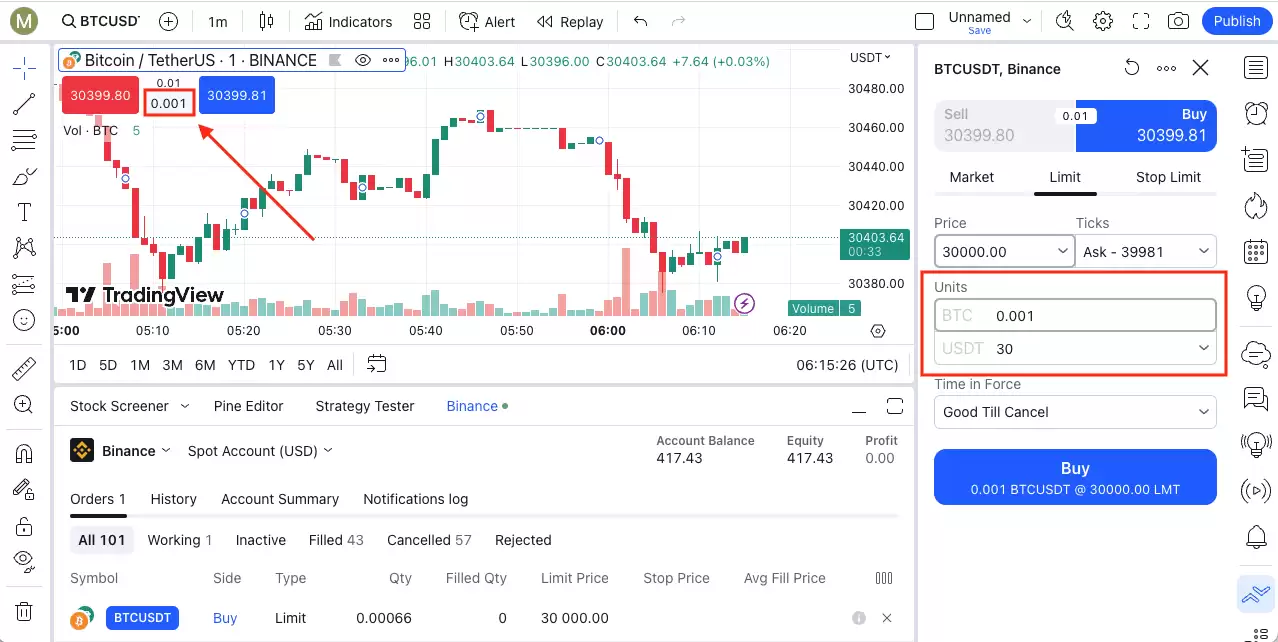Viewport: 1278px width, 642px height.
Task: Open quick search icon
Action: [1064, 21]
